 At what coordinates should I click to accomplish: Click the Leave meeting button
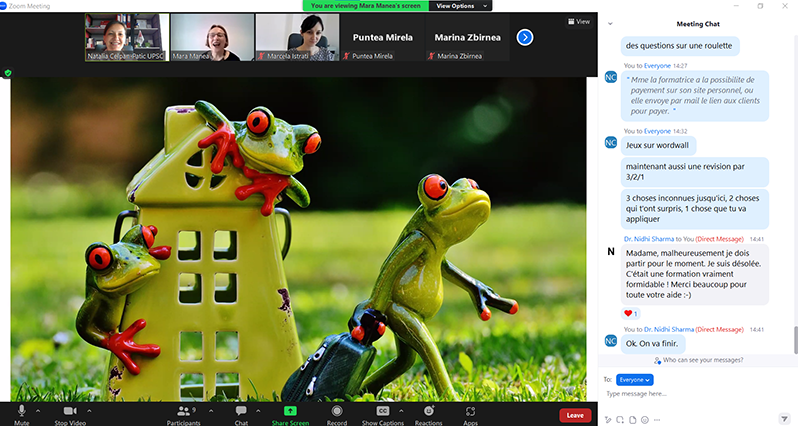(574, 415)
